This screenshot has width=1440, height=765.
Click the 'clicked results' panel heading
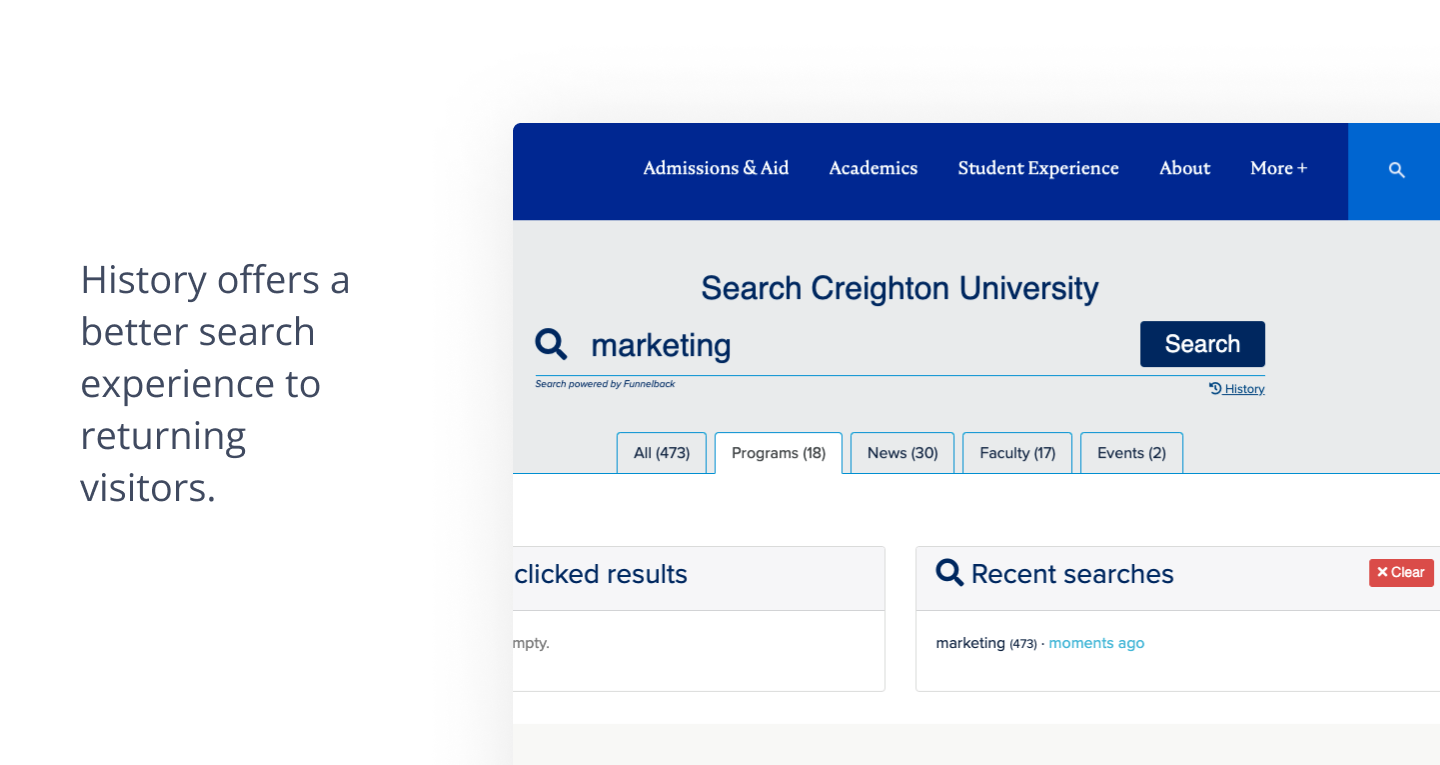tap(601, 574)
